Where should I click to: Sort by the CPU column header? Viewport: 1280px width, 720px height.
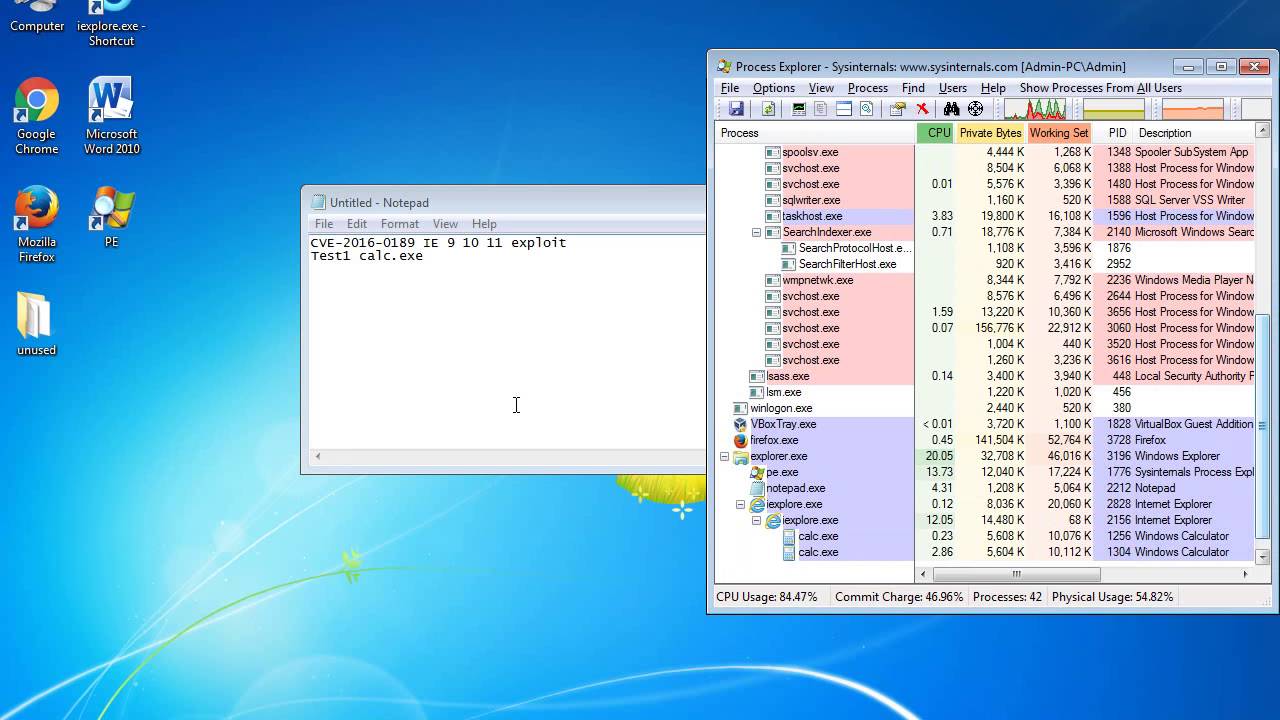[x=936, y=133]
